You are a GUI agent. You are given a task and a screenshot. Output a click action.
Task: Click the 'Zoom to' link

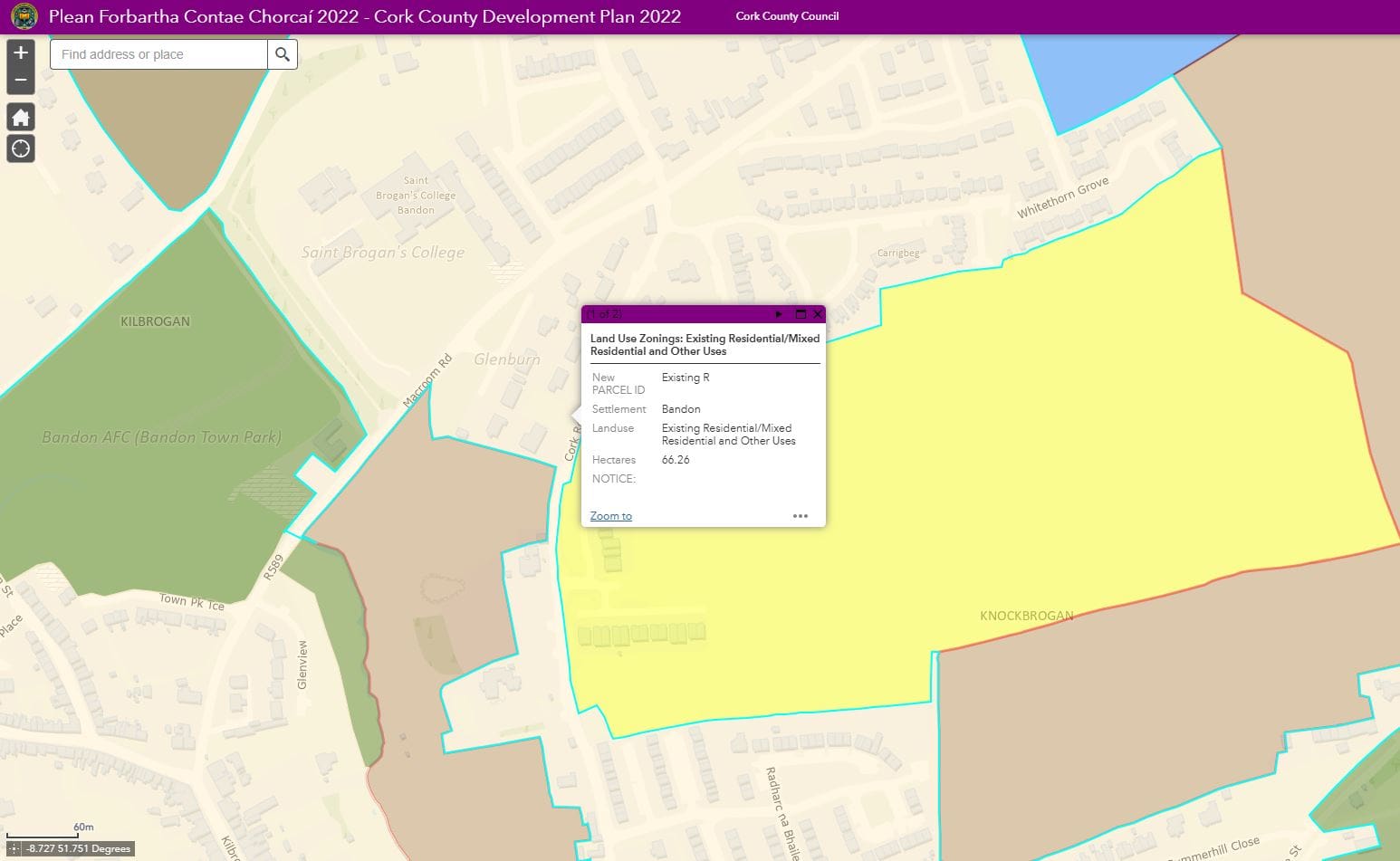point(611,516)
